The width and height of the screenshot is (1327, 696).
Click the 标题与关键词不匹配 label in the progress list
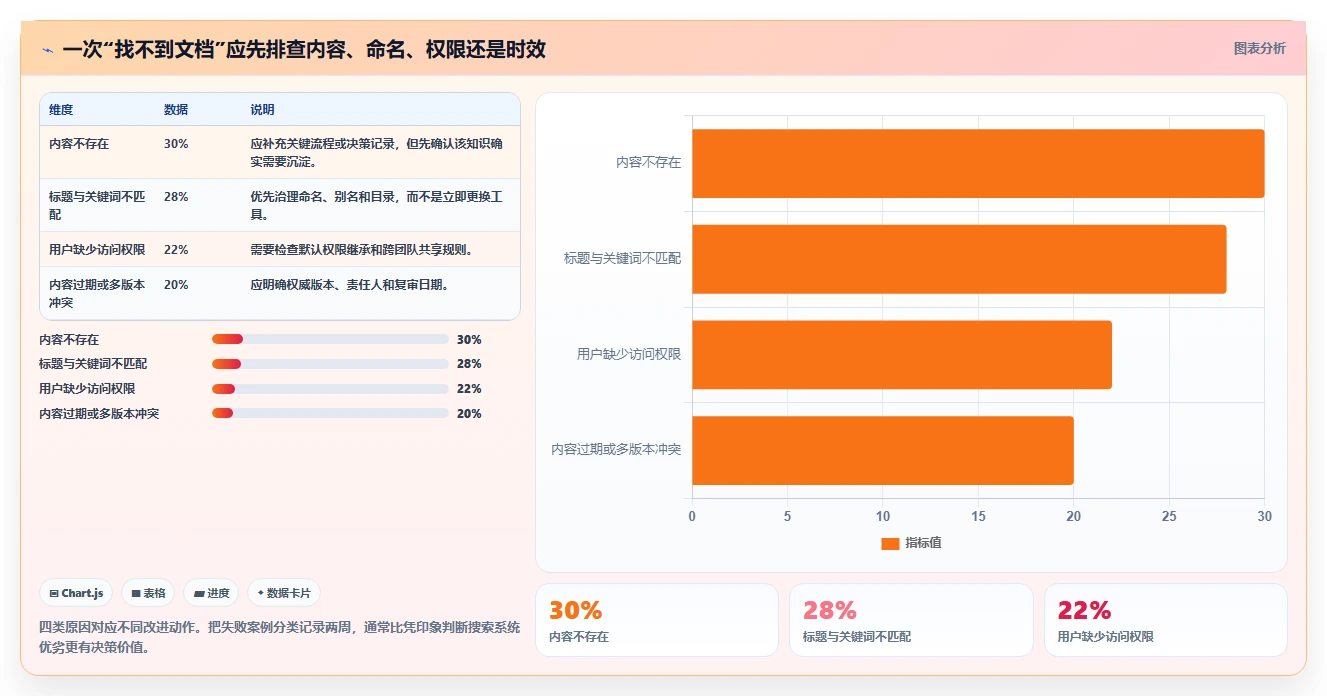point(93,364)
